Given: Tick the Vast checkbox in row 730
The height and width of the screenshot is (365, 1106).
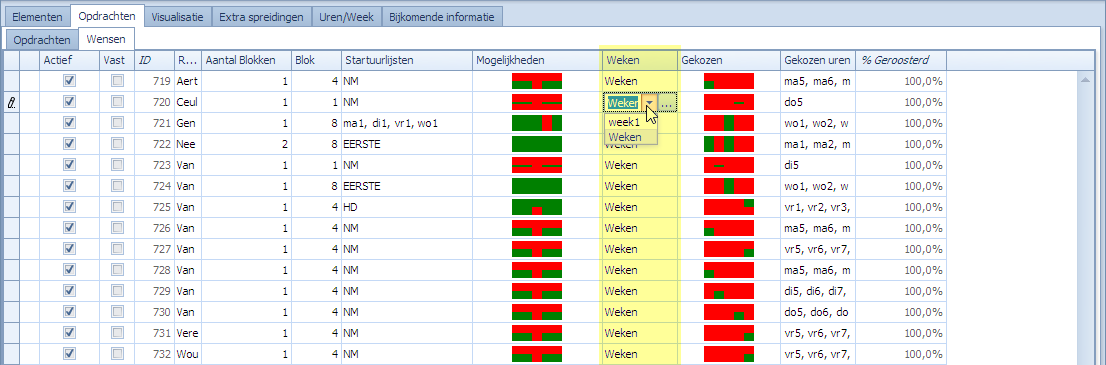Looking at the screenshot, I should (x=118, y=312).
